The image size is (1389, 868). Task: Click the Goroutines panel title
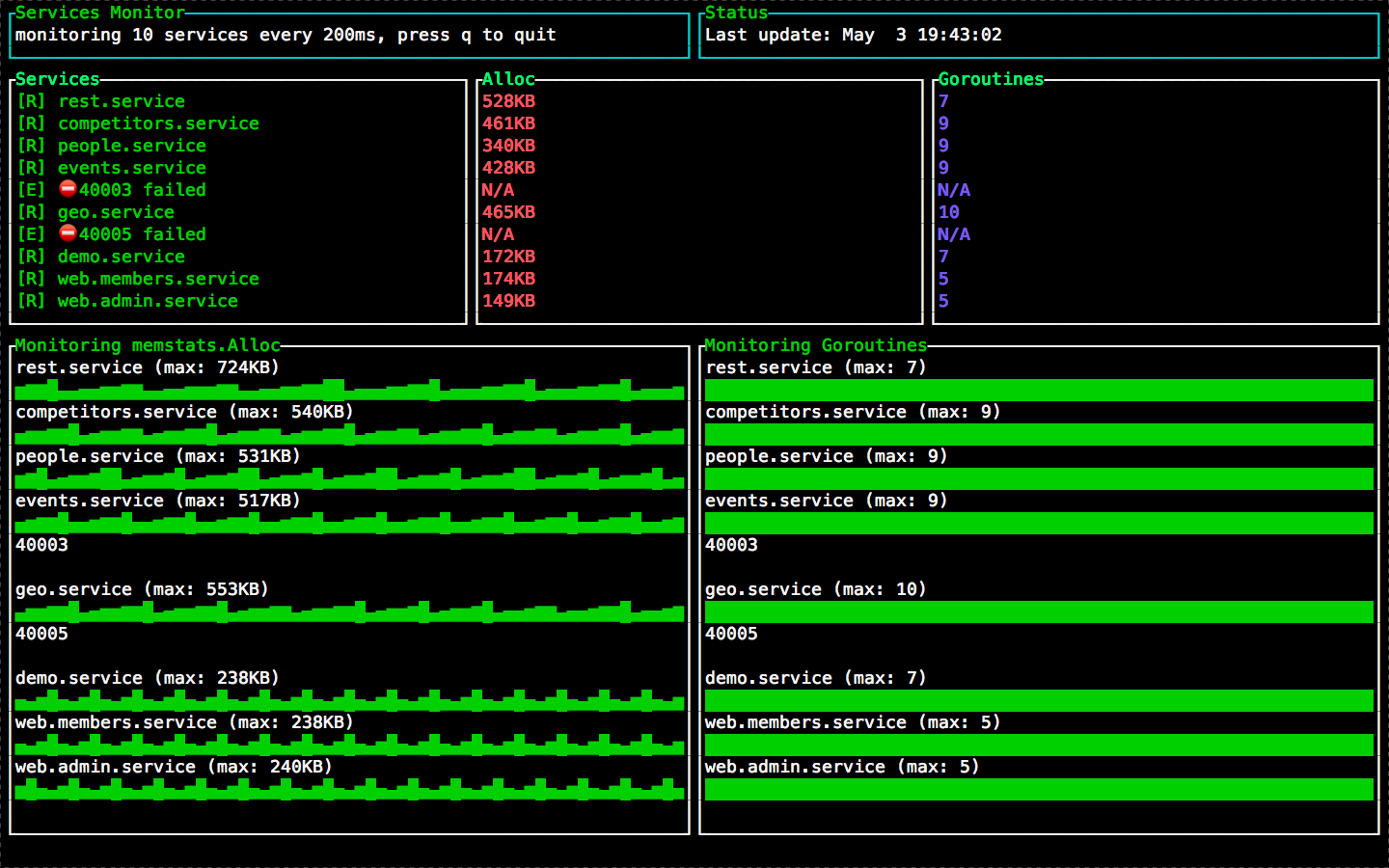pos(991,79)
